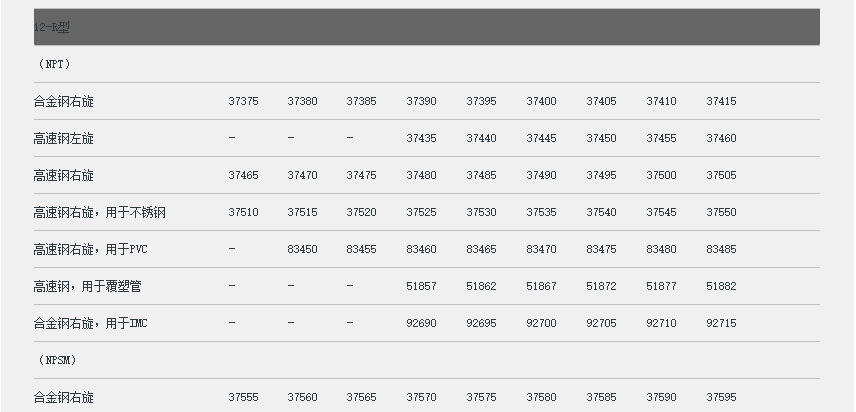This screenshot has height=412, width=856.
Task: Open part number 37435
Action: (x=421, y=138)
